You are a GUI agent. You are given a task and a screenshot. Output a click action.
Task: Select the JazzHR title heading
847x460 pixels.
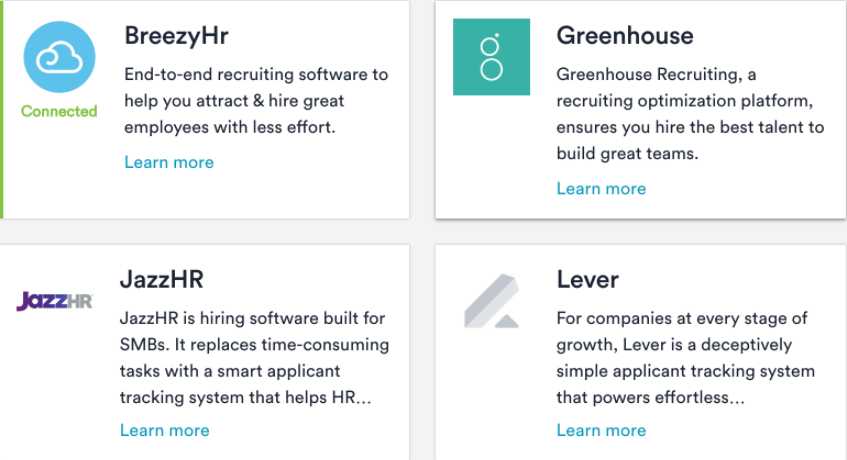162,280
